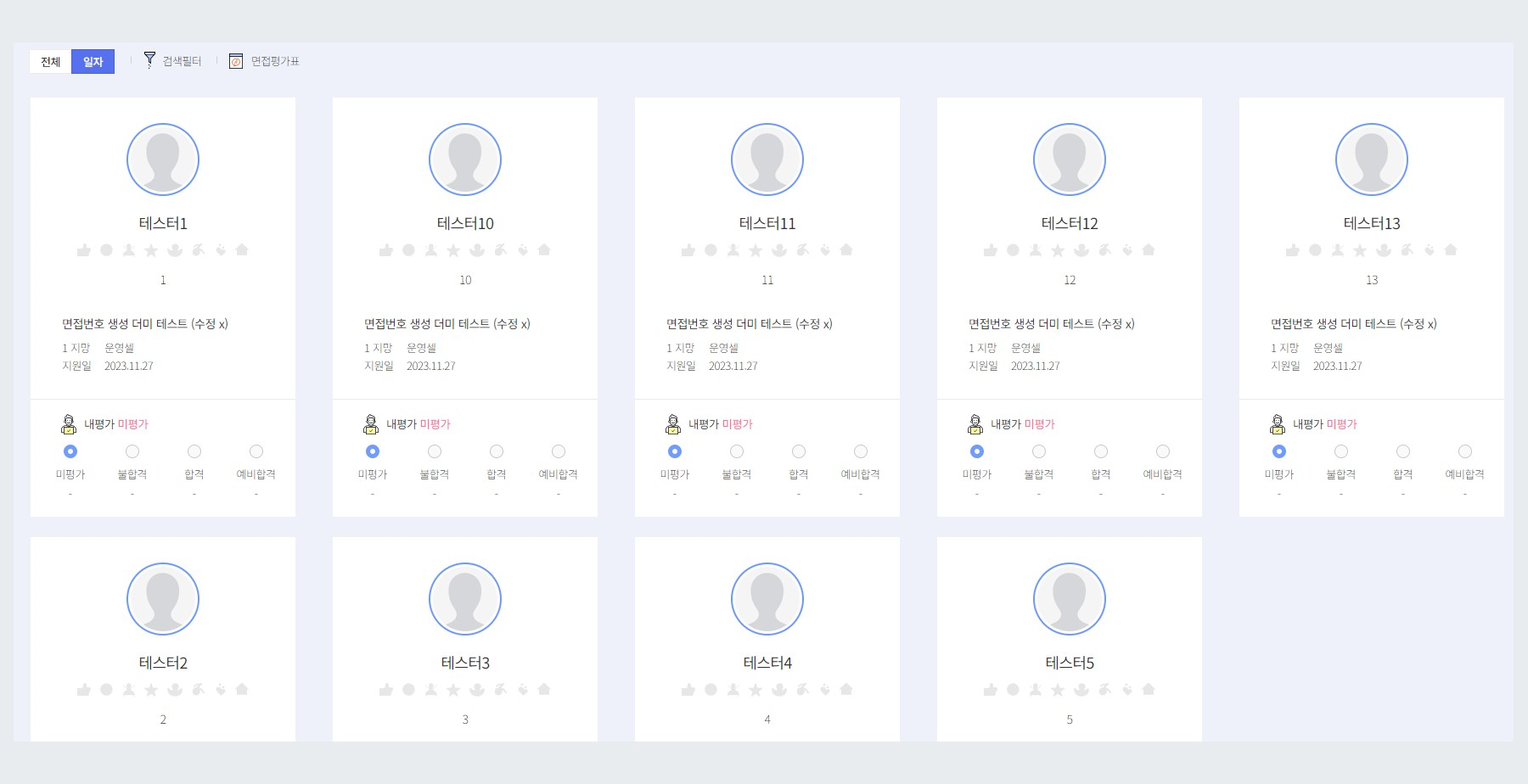Click 운영셀 department on 테스터11 card
This screenshot has width=1528, height=784.
pos(723,348)
